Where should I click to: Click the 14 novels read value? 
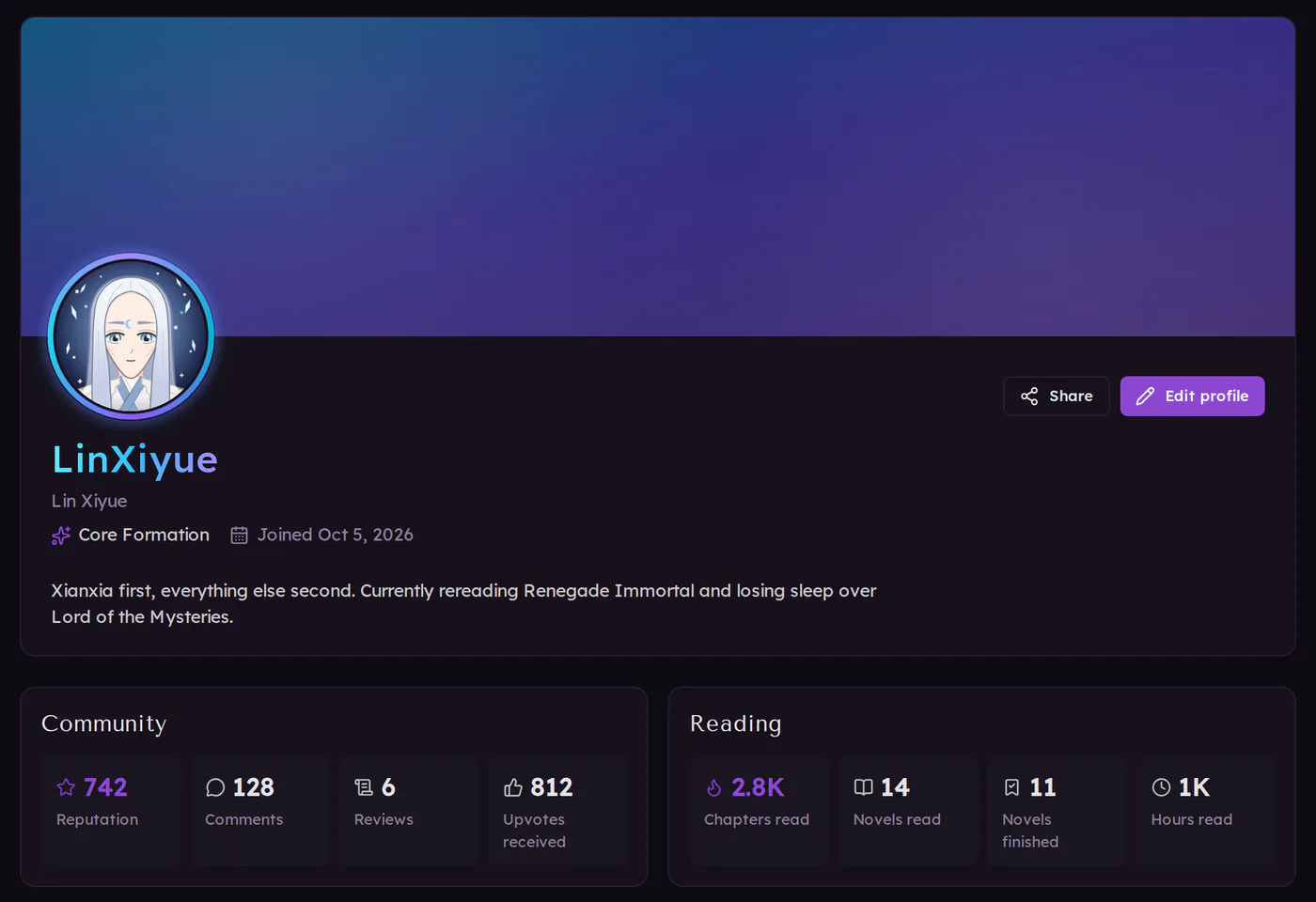click(x=895, y=787)
